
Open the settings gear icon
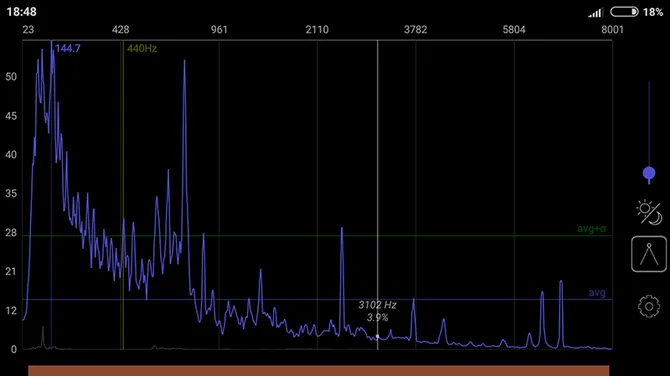[x=649, y=306]
